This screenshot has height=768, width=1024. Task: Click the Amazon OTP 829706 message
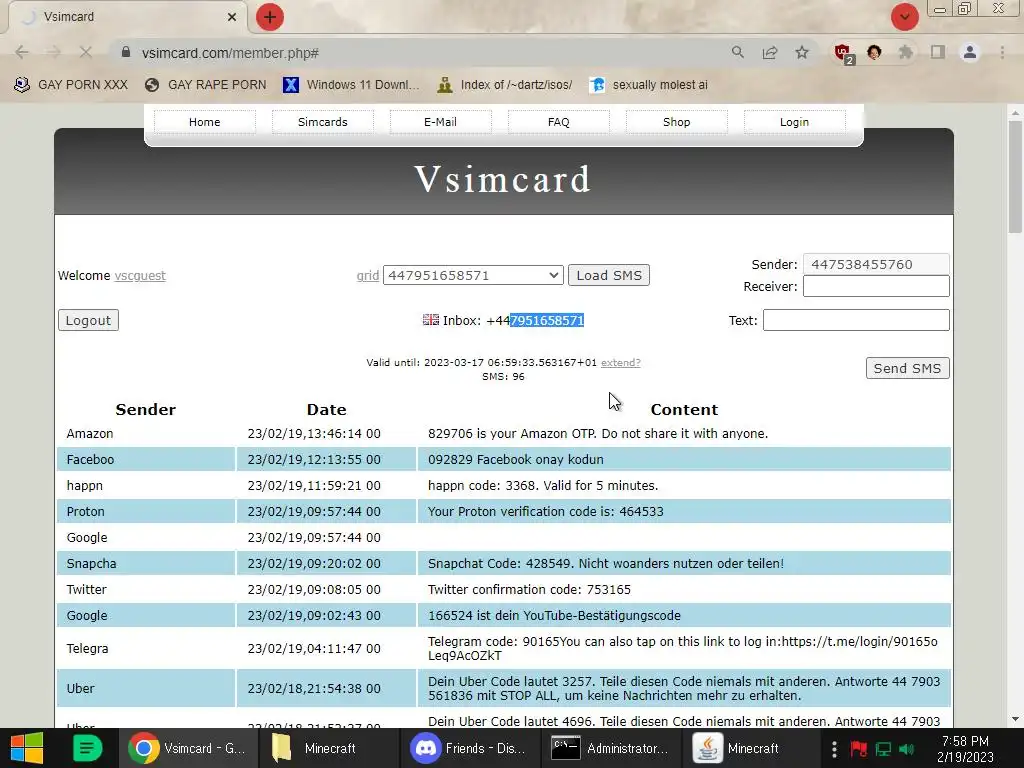click(x=598, y=434)
